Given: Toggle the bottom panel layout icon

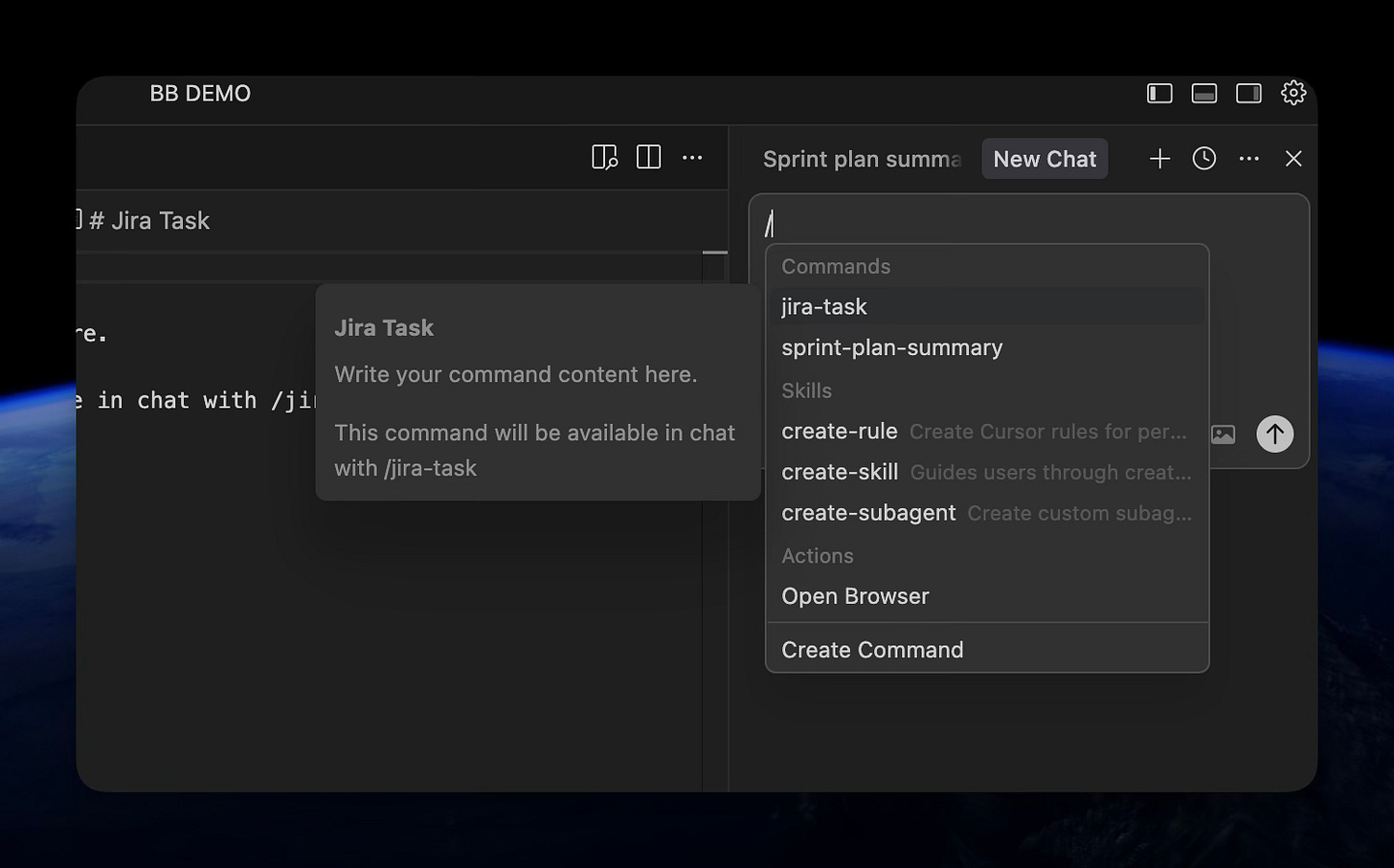Looking at the screenshot, I should tap(1204, 93).
